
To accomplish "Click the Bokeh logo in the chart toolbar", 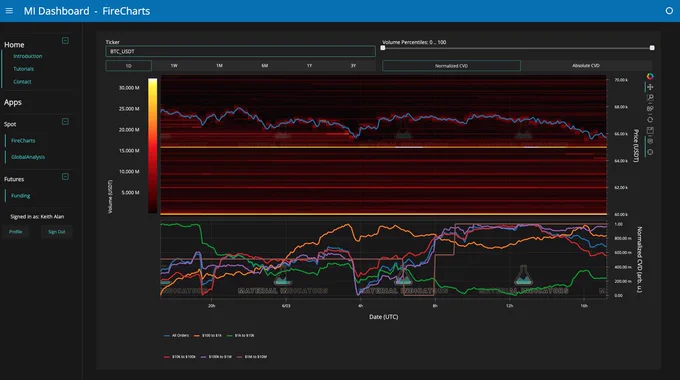I will click(650, 76).
